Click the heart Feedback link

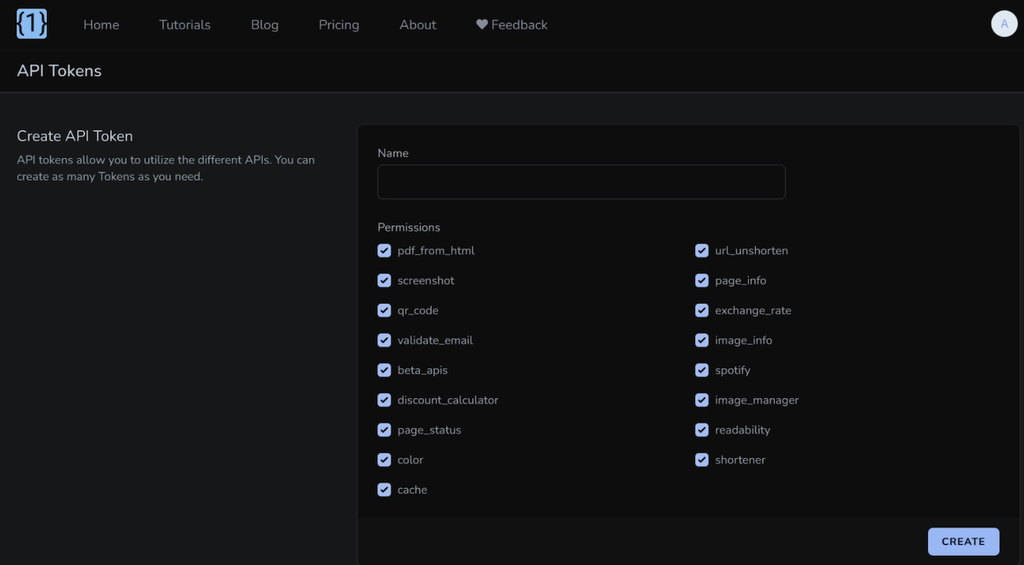click(511, 25)
